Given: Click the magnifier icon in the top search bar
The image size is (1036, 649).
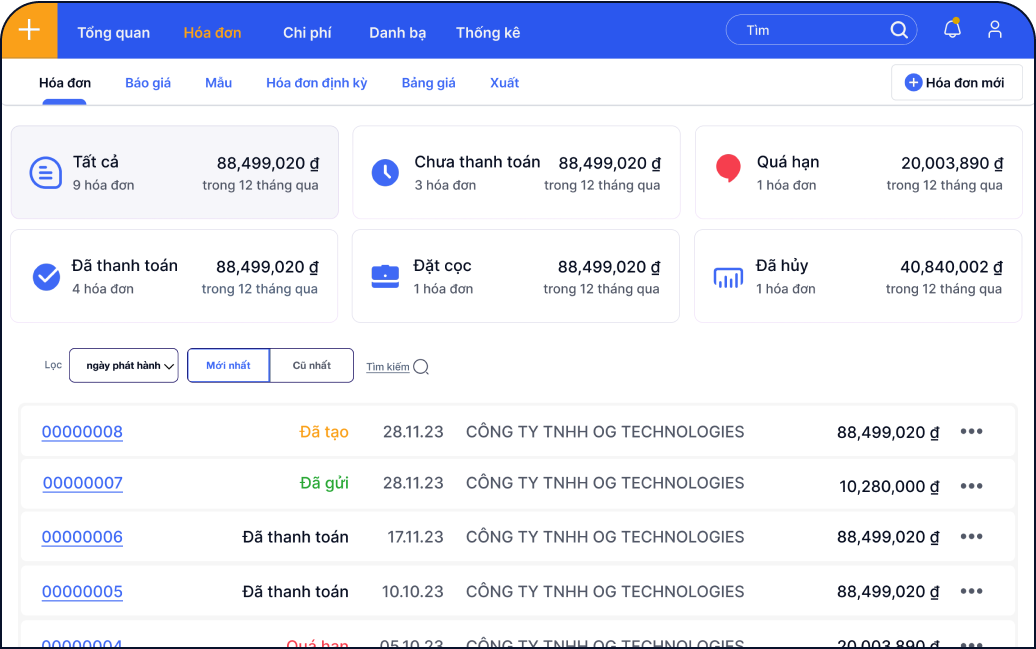Looking at the screenshot, I should click(899, 30).
